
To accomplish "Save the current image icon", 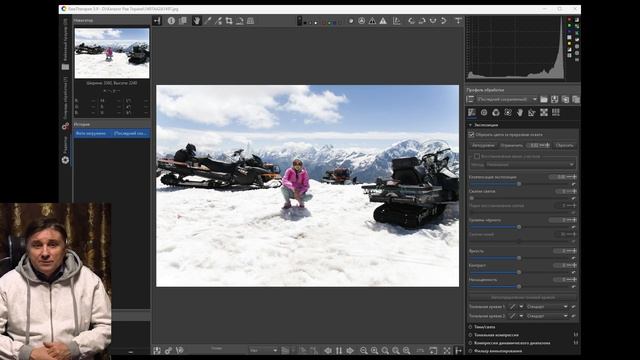I will click(x=157, y=350).
